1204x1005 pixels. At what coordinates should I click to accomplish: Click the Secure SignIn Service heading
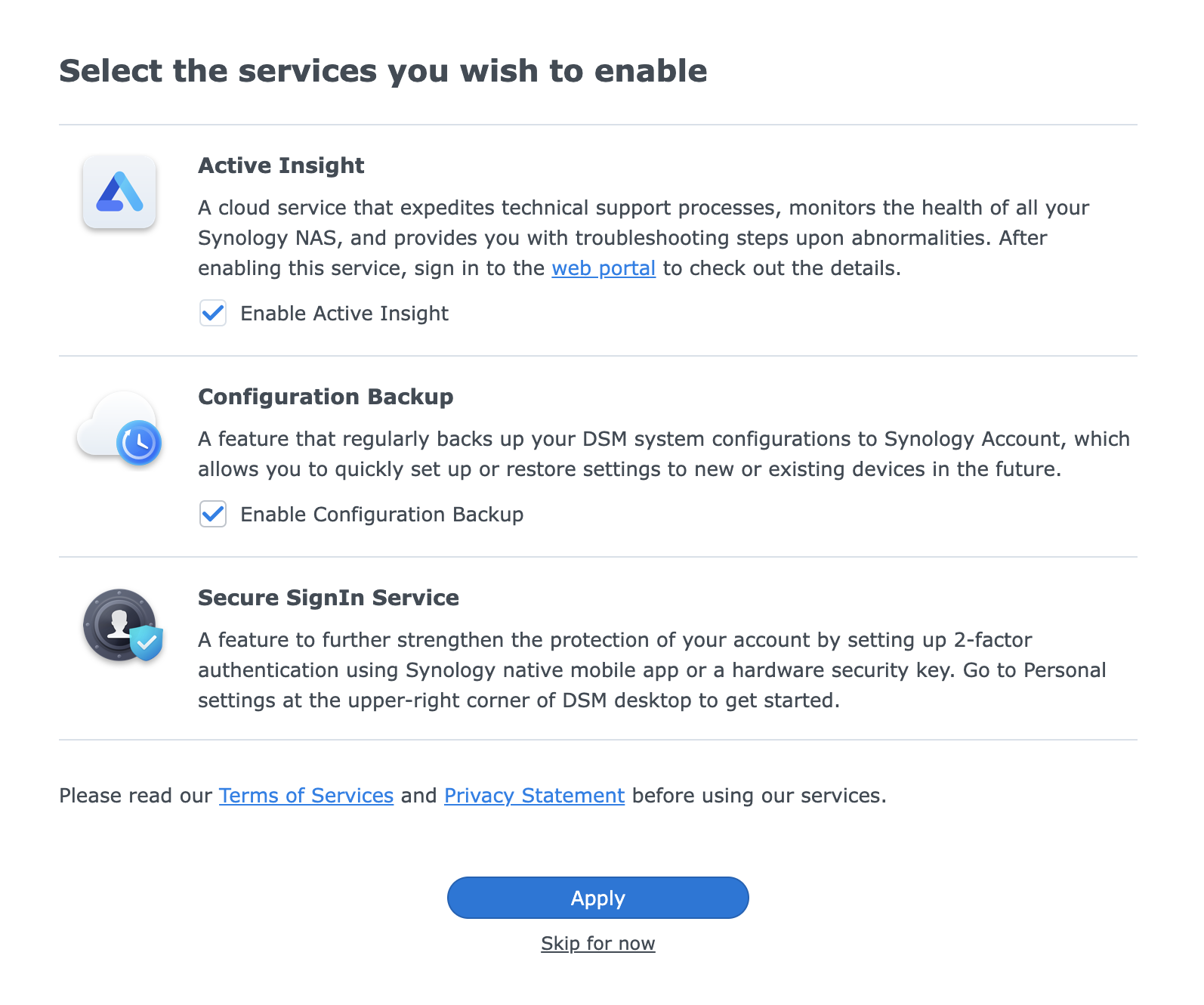point(328,597)
